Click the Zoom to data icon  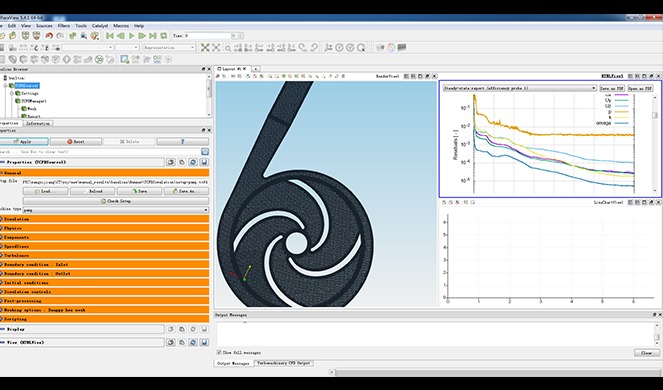click(x=216, y=48)
